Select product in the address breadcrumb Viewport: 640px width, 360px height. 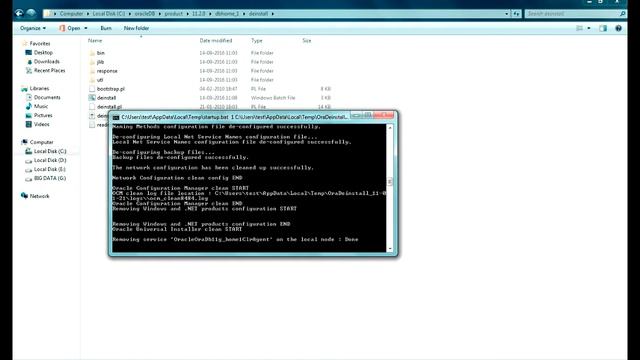pos(174,14)
